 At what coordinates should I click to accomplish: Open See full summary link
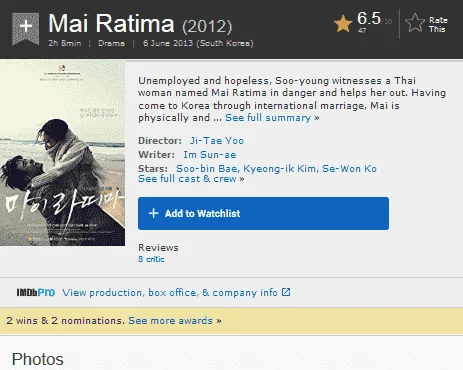pos(272,118)
